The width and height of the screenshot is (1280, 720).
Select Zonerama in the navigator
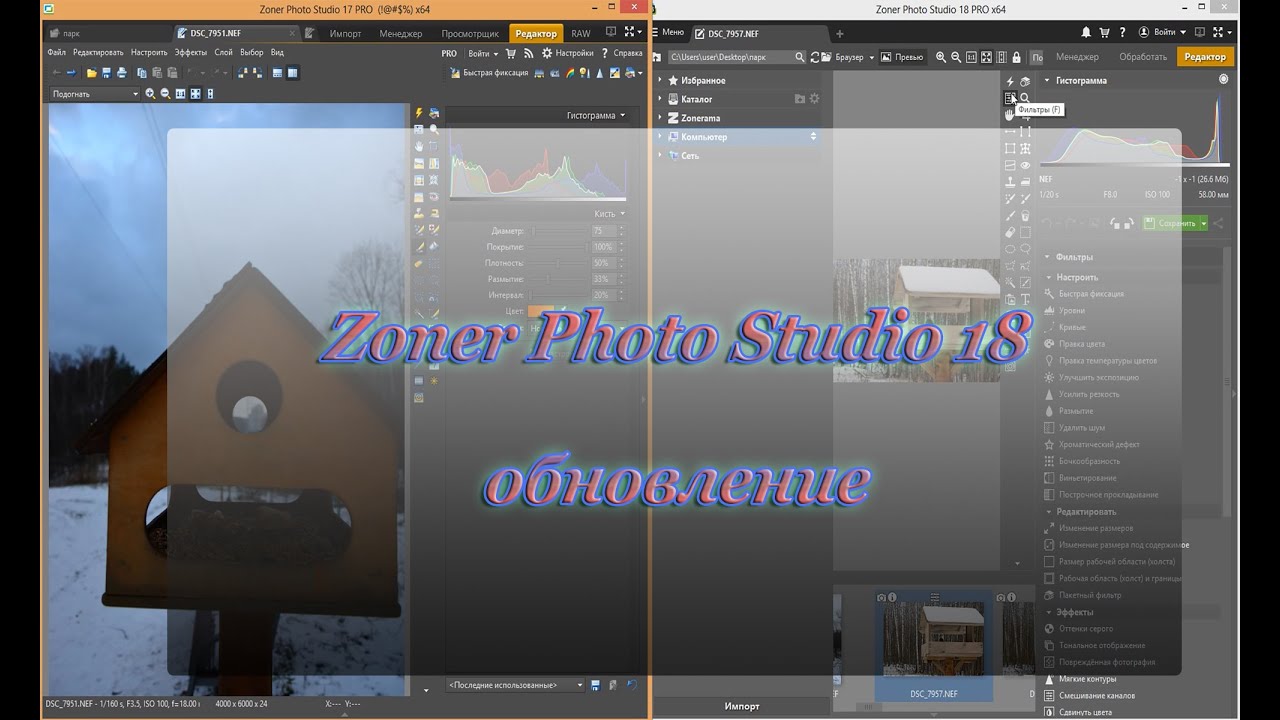click(x=700, y=118)
